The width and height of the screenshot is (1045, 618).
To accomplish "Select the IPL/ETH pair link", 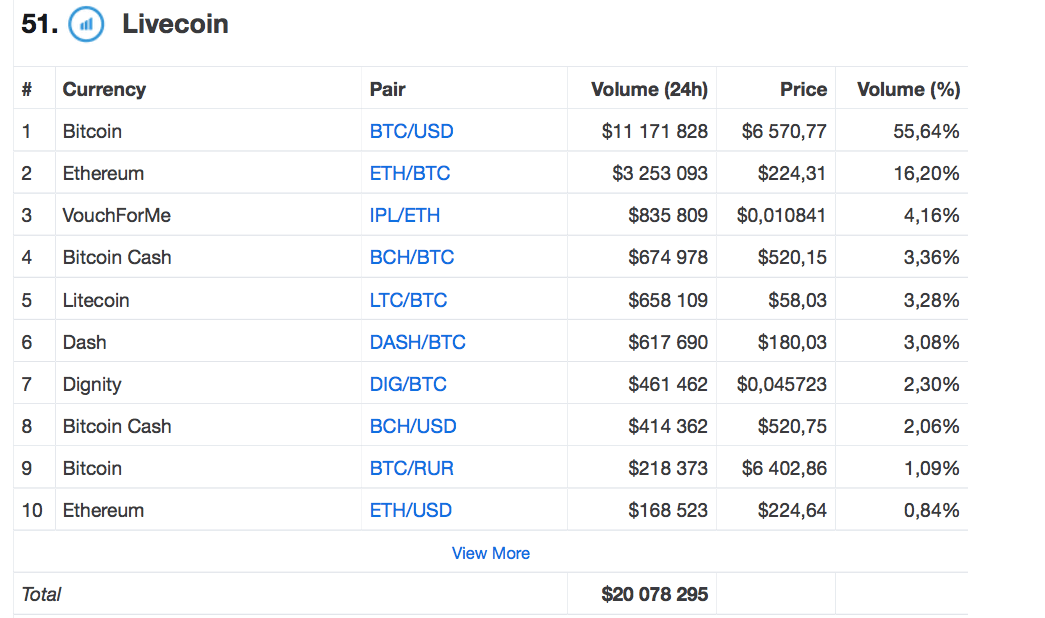I will [x=405, y=215].
